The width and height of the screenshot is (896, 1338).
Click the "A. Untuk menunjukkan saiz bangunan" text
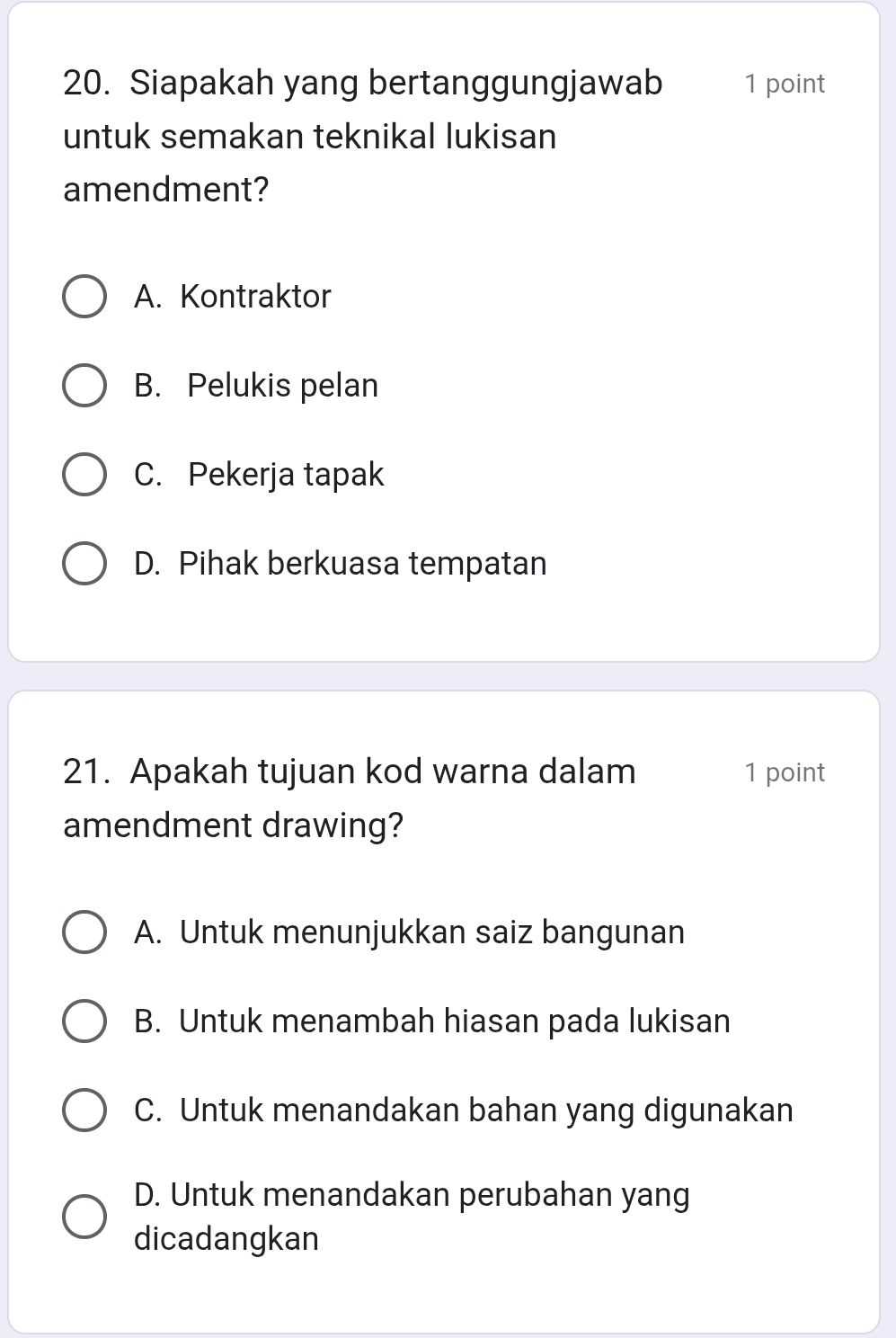409,932
